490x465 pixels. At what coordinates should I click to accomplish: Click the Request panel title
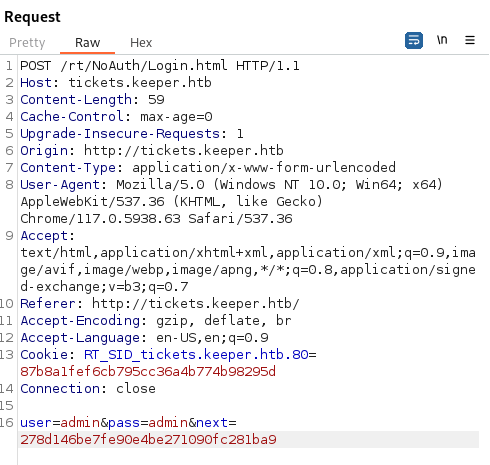click(32, 17)
